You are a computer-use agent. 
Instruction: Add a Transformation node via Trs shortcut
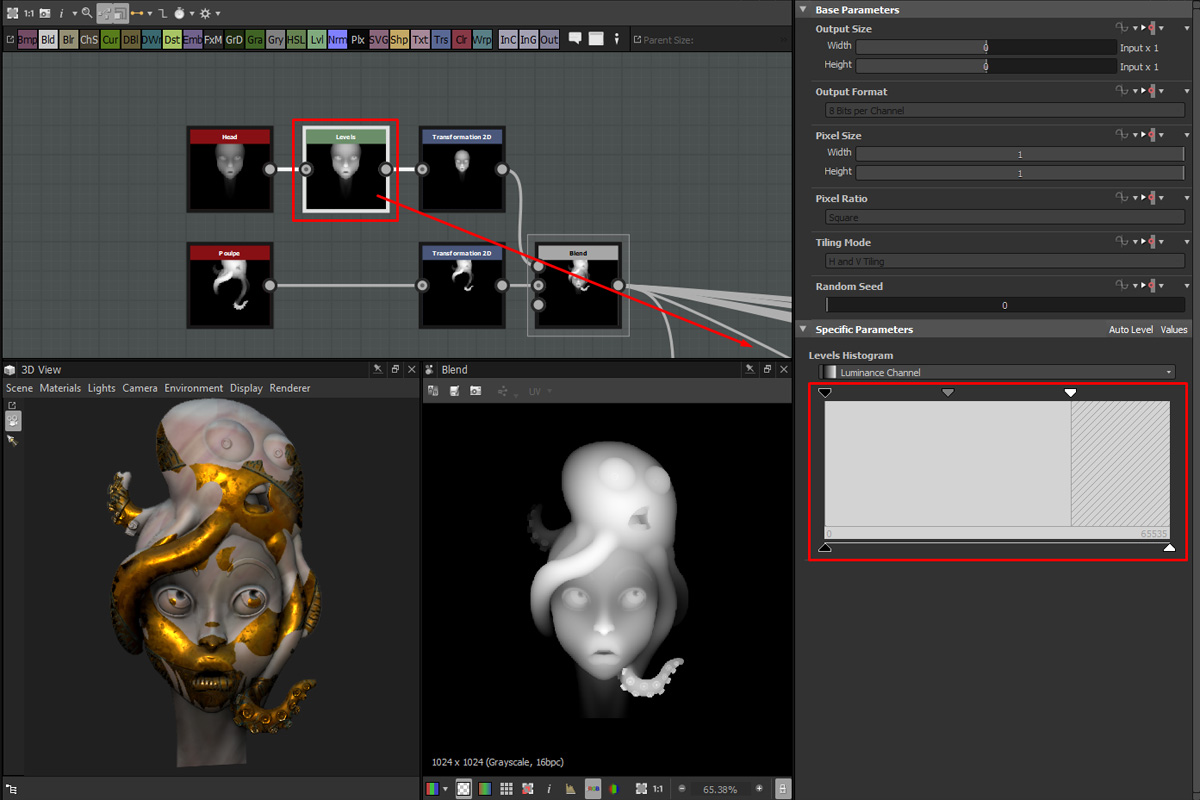tap(441, 40)
